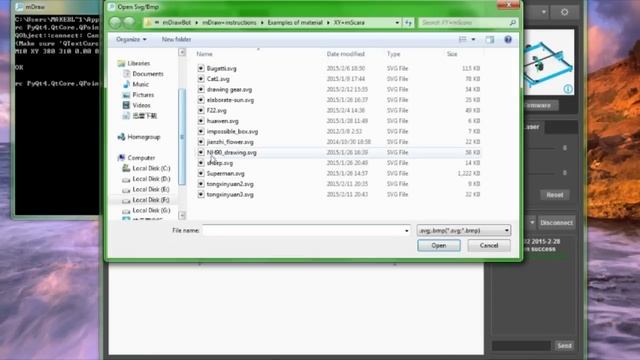Image resolution: width=640 pixels, height=360 pixels.
Task: Create a New folder
Action: (176, 40)
